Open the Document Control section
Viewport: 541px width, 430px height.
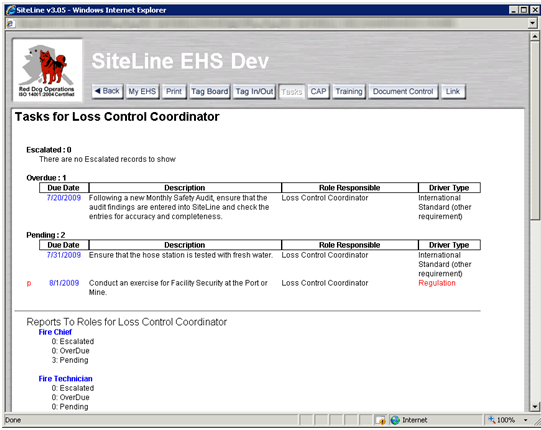coord(403,91)
